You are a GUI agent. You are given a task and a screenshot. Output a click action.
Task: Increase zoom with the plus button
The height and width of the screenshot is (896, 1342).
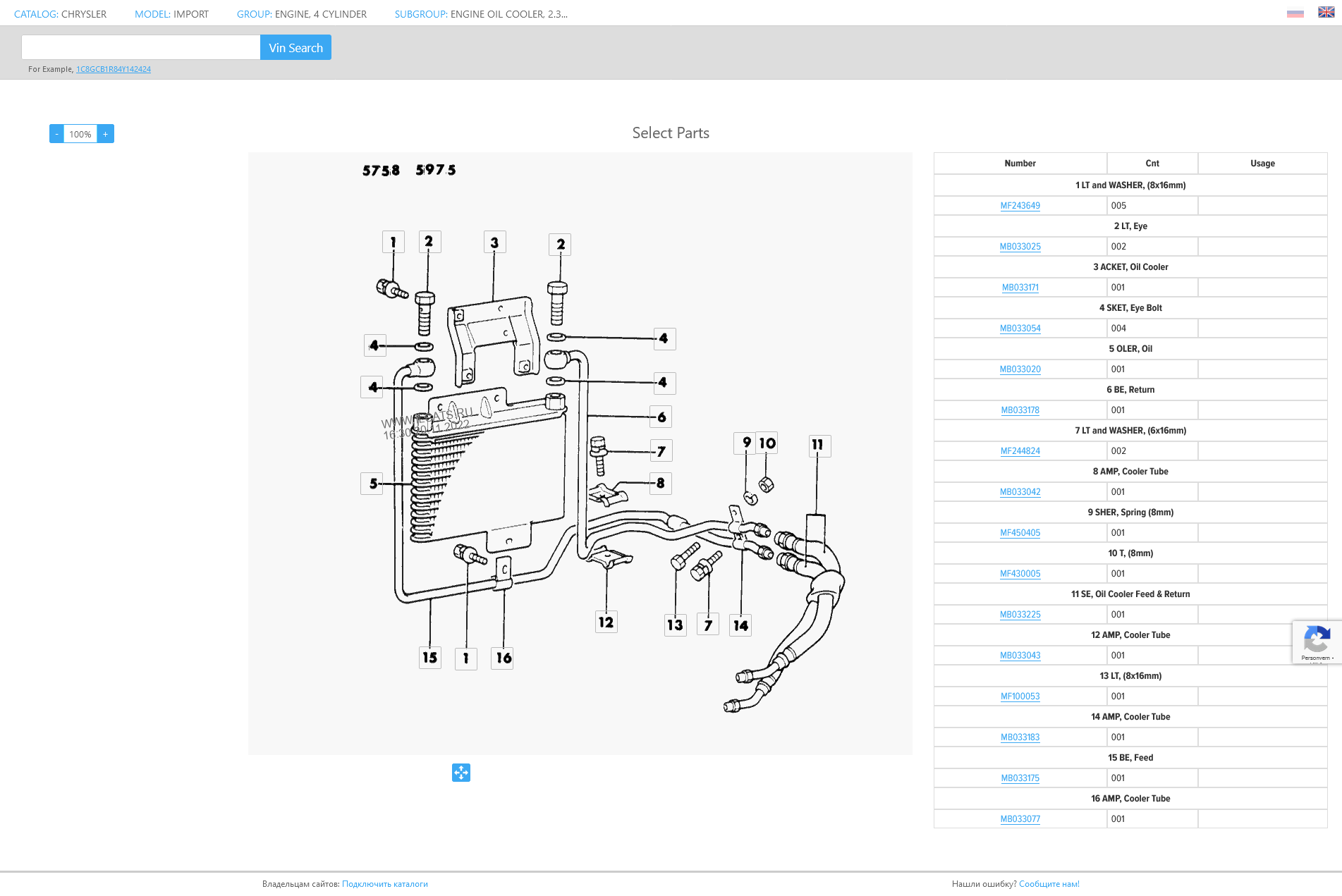pyautogui.click(x=106, y=134)
